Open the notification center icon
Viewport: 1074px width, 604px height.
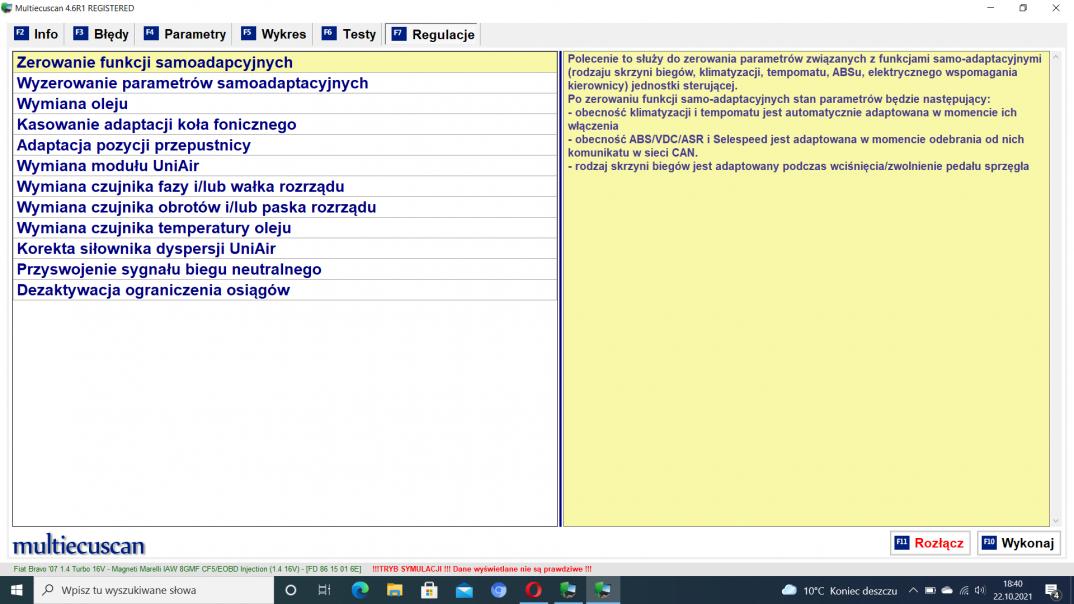point(1051,590)
